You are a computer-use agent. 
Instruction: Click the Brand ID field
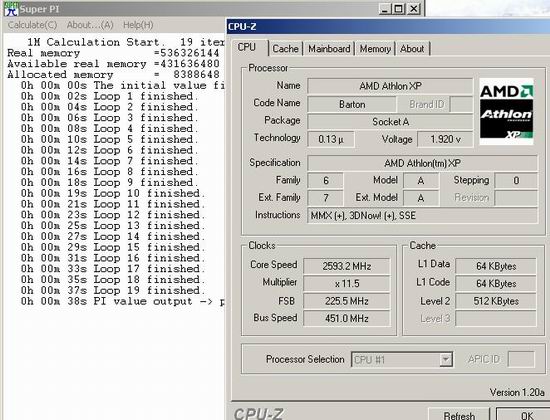click(461, 104)
